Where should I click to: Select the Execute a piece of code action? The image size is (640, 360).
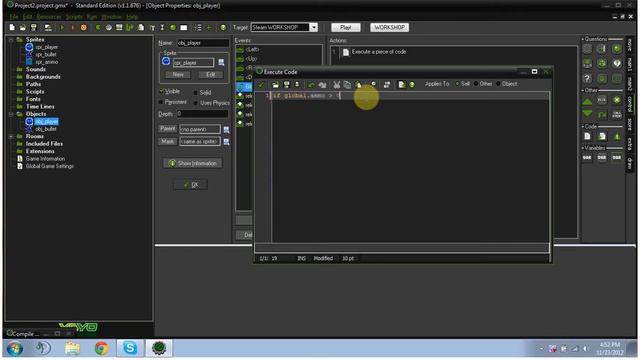tap(379, 52)
